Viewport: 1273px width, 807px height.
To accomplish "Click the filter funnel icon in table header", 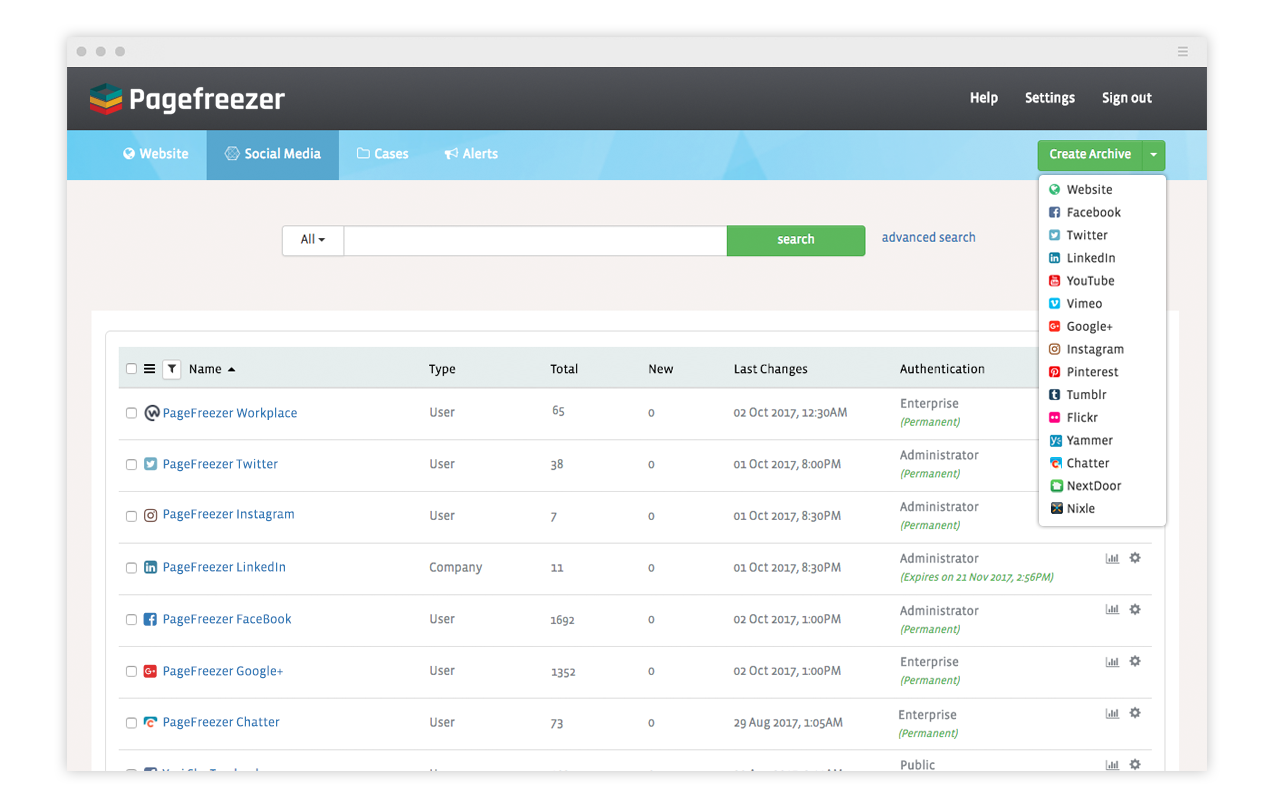I will click(x=172, y=369).
